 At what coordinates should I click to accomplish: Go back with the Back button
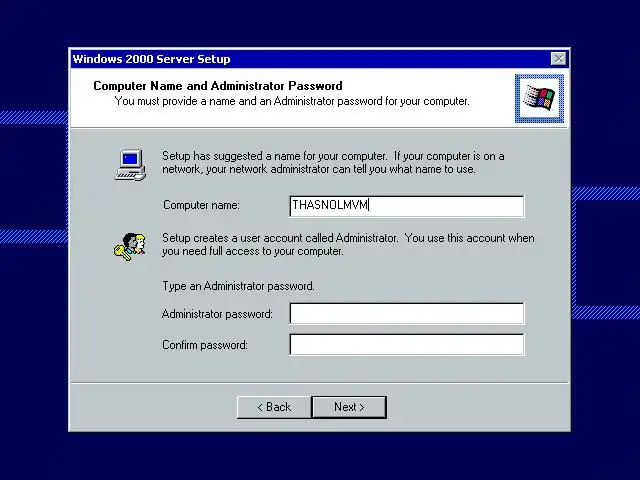(274, 407)
